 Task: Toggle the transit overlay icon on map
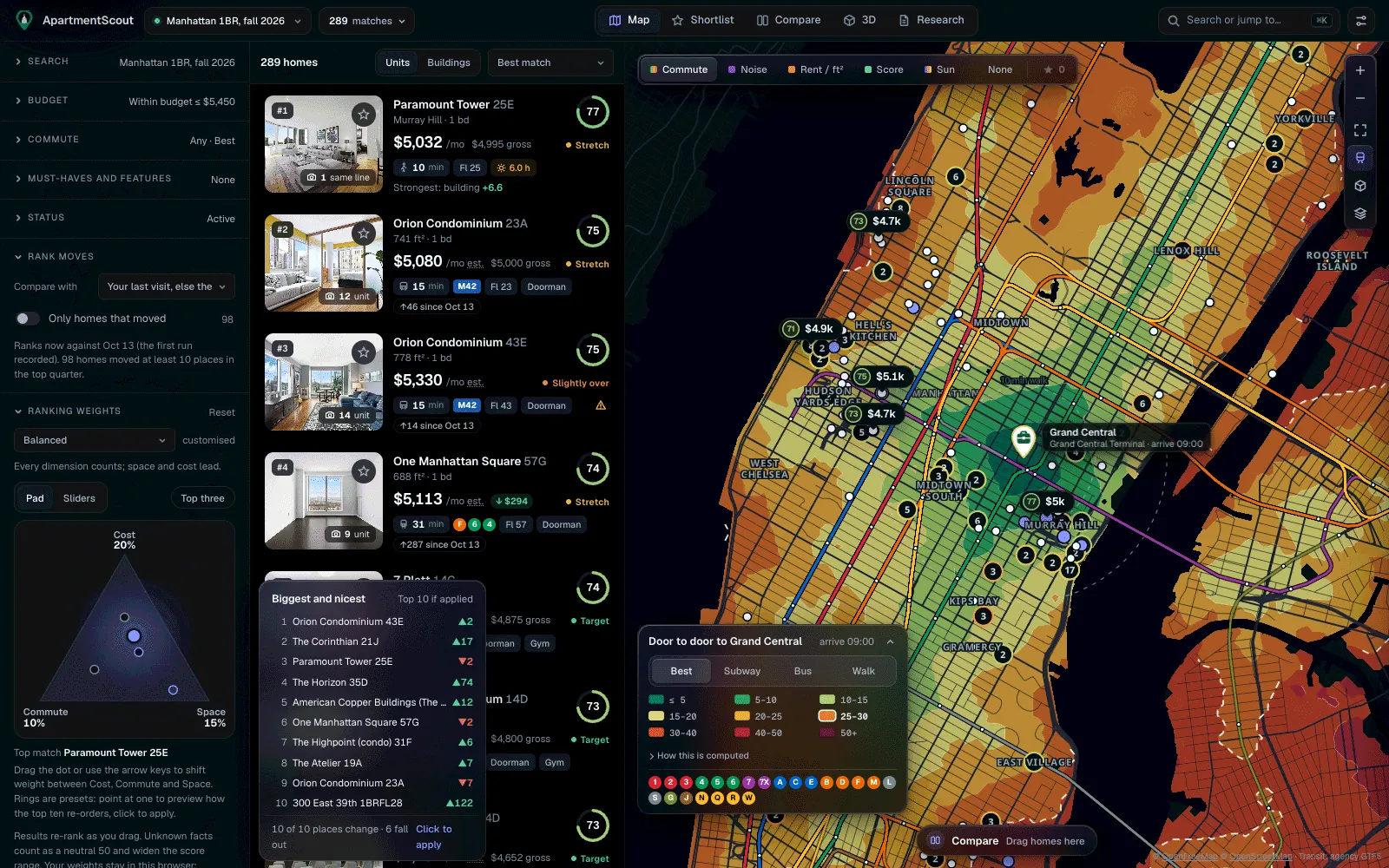pos(1360,158)
